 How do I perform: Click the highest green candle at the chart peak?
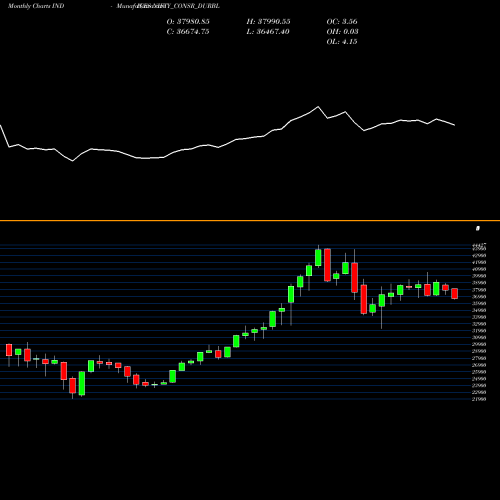318,258
